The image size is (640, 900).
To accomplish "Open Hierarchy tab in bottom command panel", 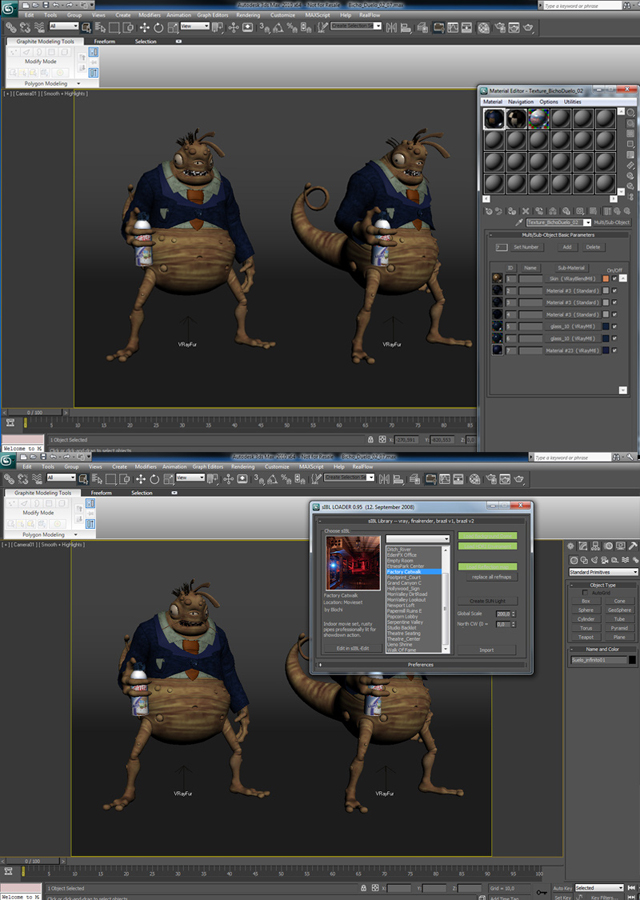I will coord(595,546).
